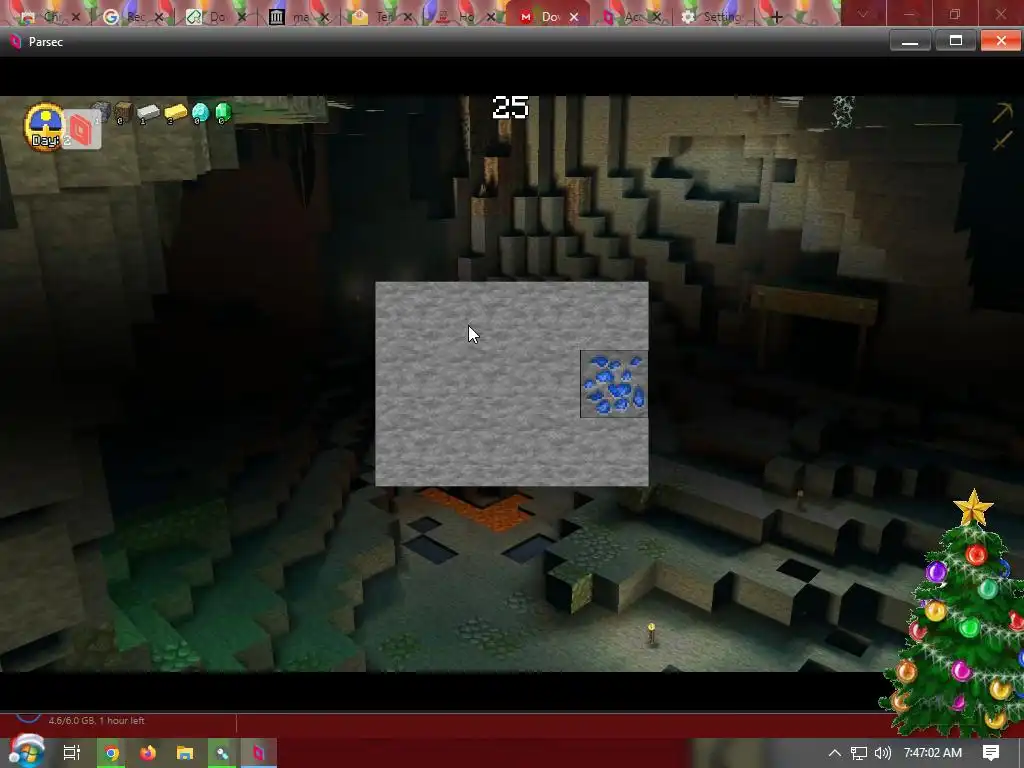Minimize the Parsec window
Viewport: 1024px width, 768px height.
click(x=910, y=41)
